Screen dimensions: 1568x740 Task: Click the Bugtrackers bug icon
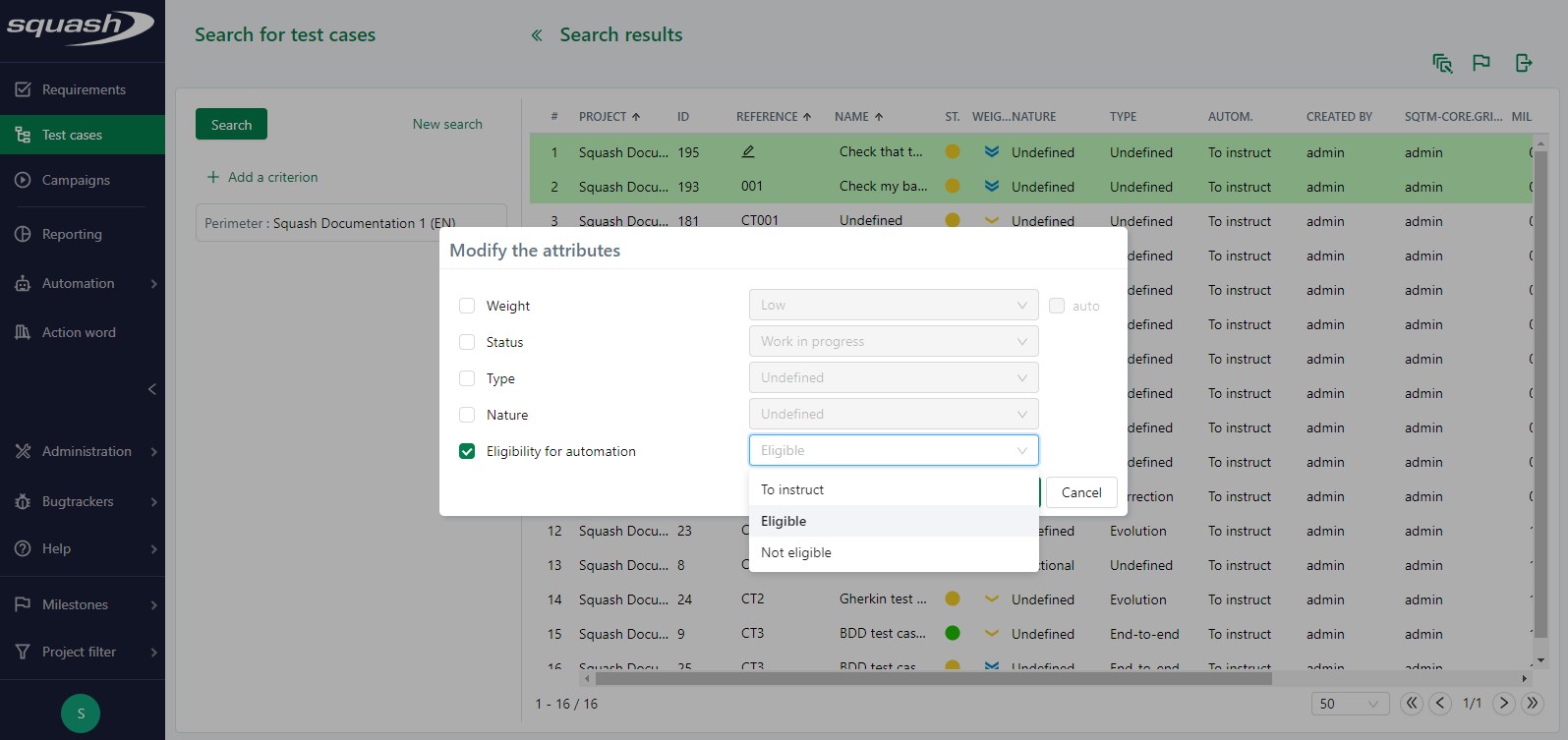(x=23, y=501)
